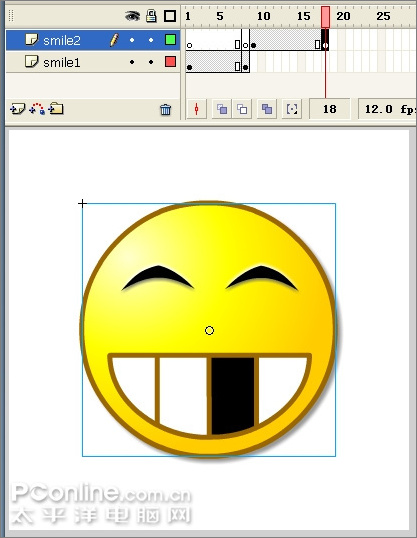Click frame 10 on the timeline ruler

point(263,16)
